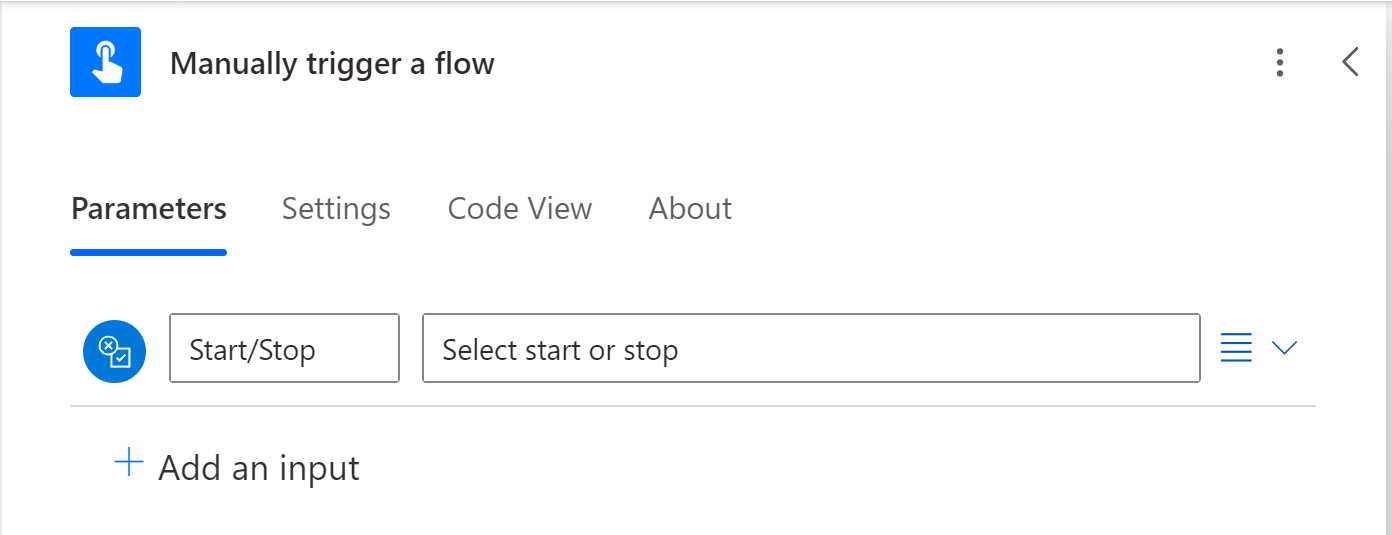Open the Settings tab

[336, 209]
